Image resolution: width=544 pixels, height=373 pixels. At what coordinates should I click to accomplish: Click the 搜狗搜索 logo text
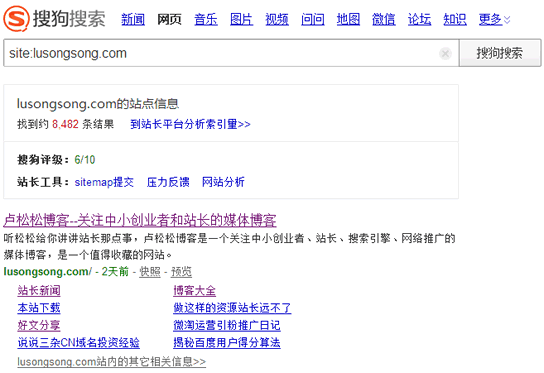pos(69,19)
